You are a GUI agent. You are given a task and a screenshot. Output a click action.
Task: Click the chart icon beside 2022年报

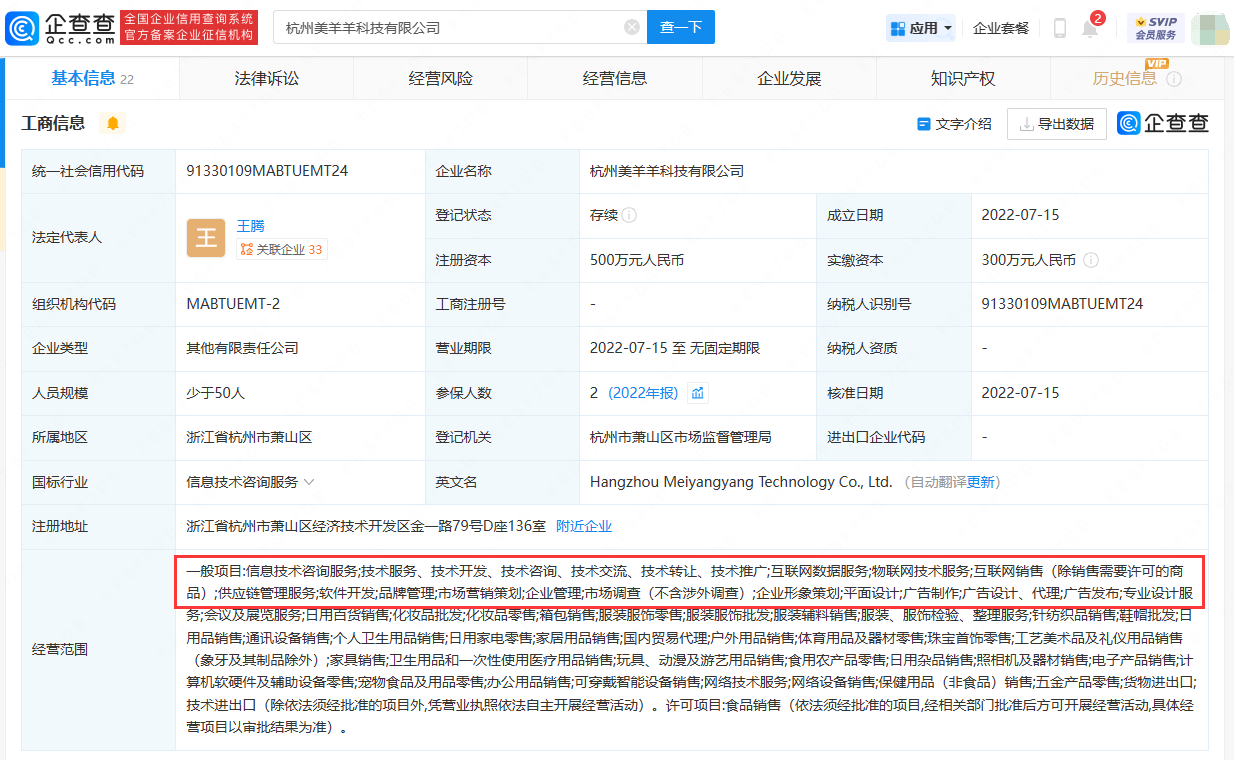tap(698, 393)
